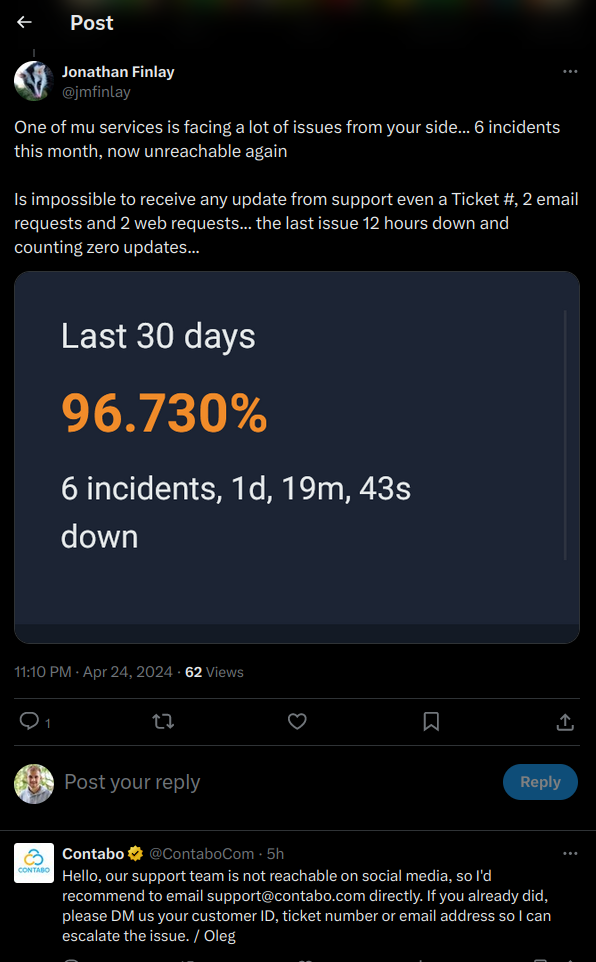
Task: Open the share post icon
Action: coord(565,722)
